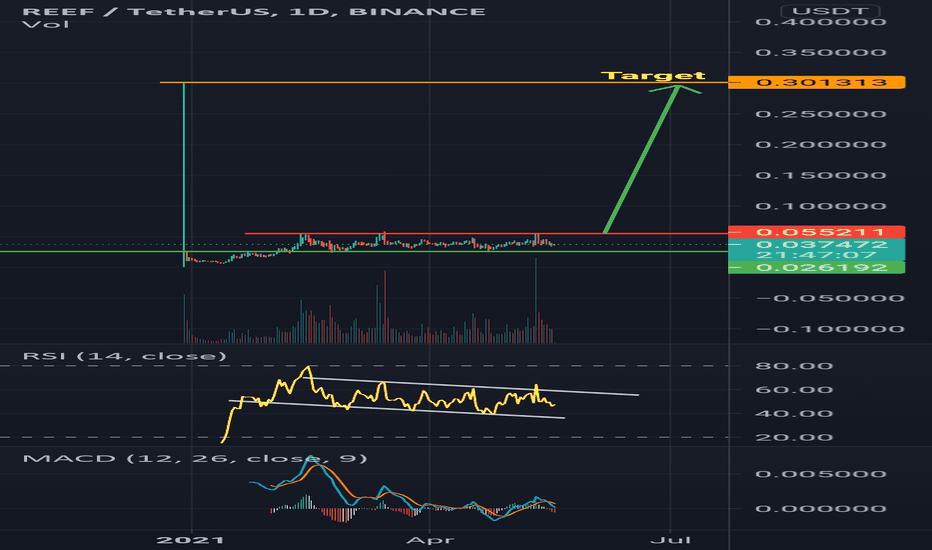Click the 0.005000 MACD scale value
The image size is (932, 550).
(821, 474)
